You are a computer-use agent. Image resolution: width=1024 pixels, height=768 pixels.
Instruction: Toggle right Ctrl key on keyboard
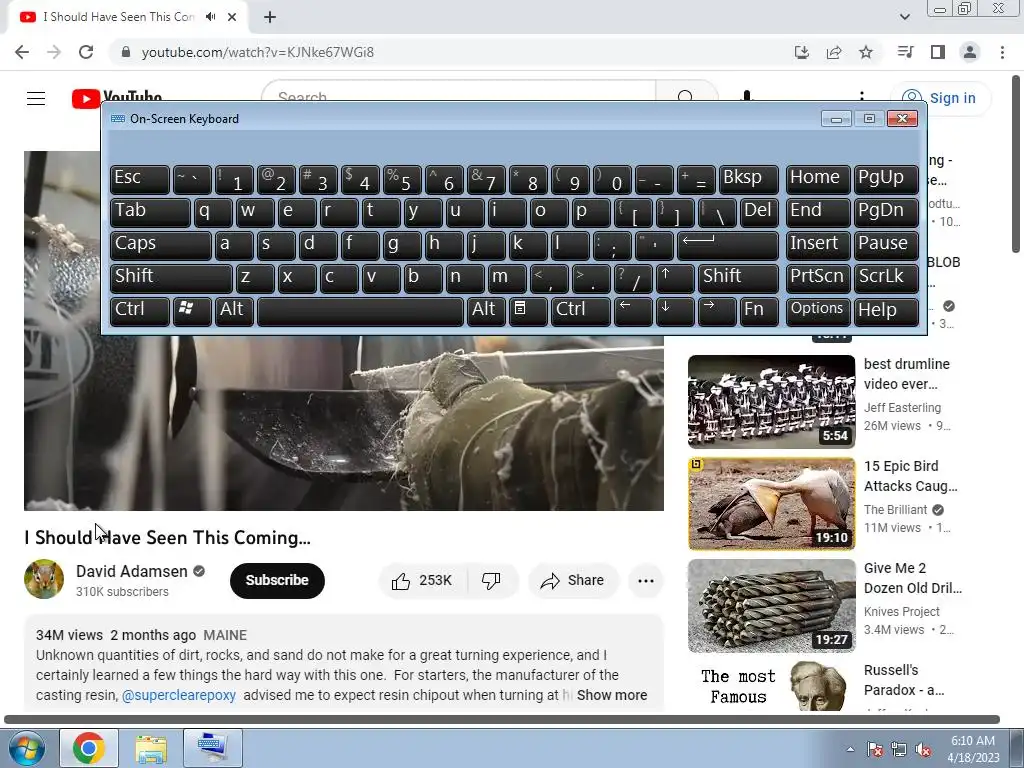(x=581, y=310)
